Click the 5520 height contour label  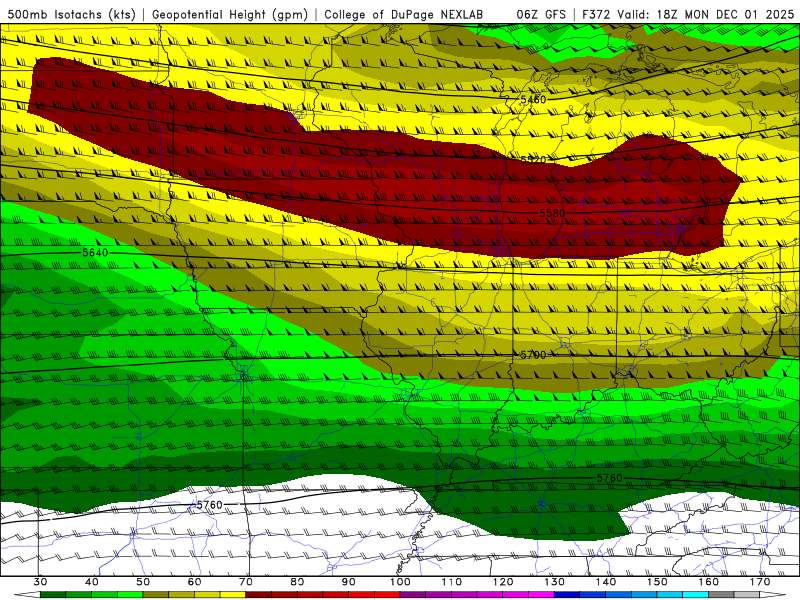tap(533, 160)
